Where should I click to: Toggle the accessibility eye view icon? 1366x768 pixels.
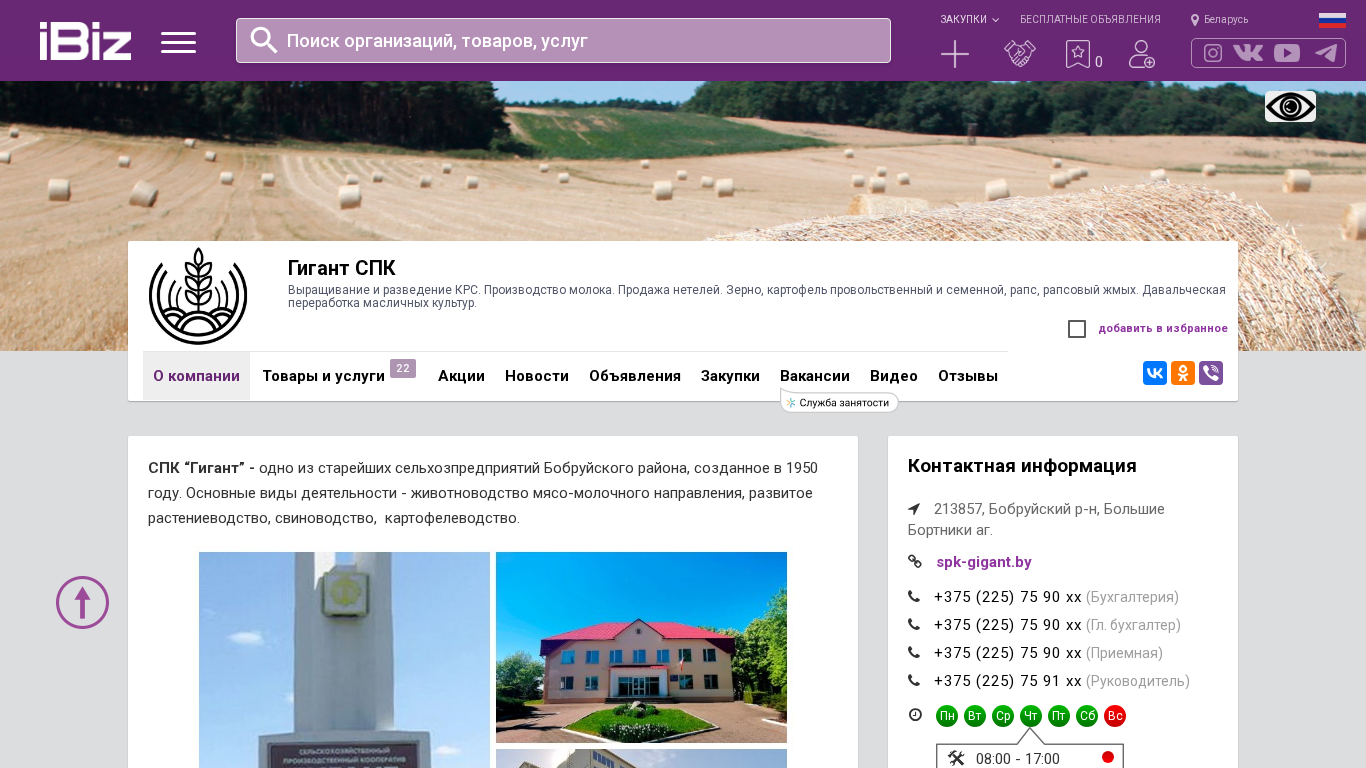tap(1290, 106)
